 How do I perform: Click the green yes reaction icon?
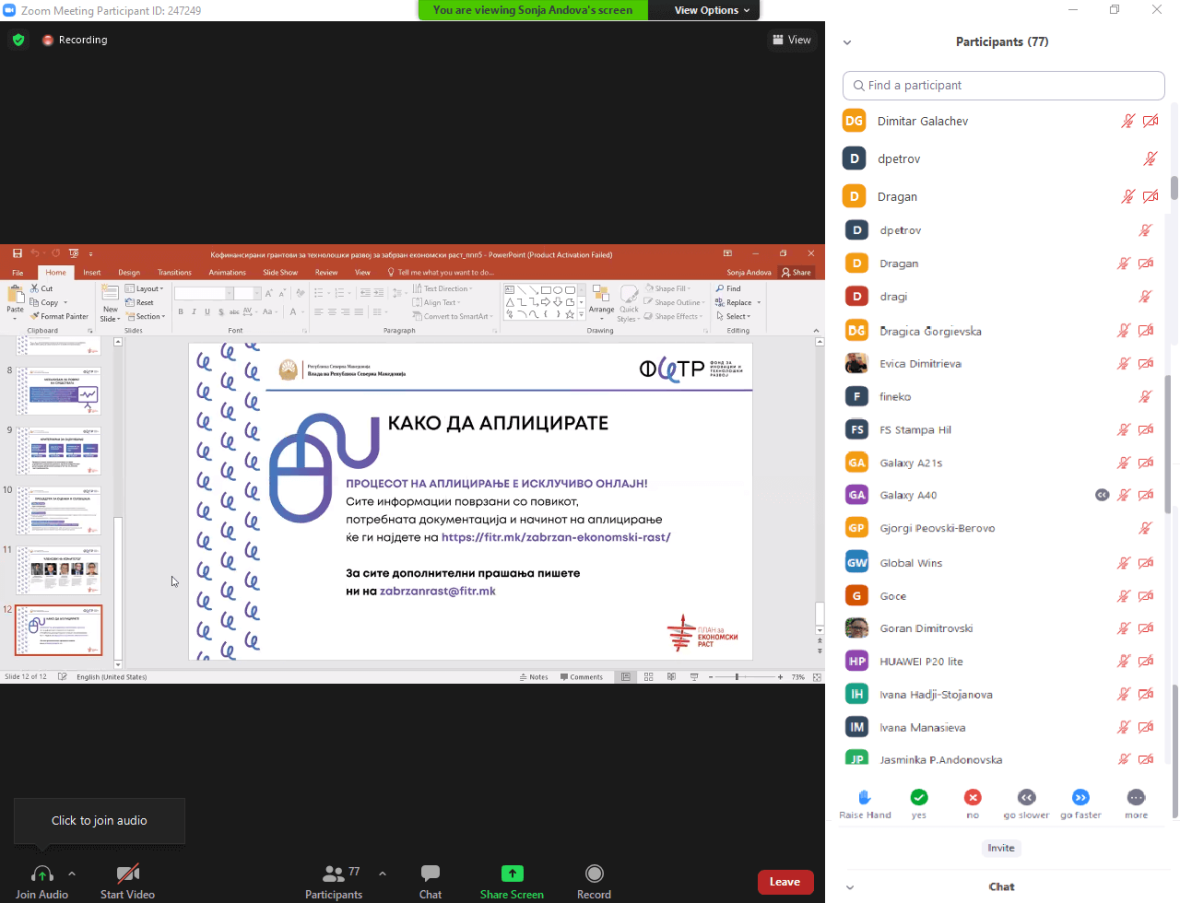coord(919,797)
